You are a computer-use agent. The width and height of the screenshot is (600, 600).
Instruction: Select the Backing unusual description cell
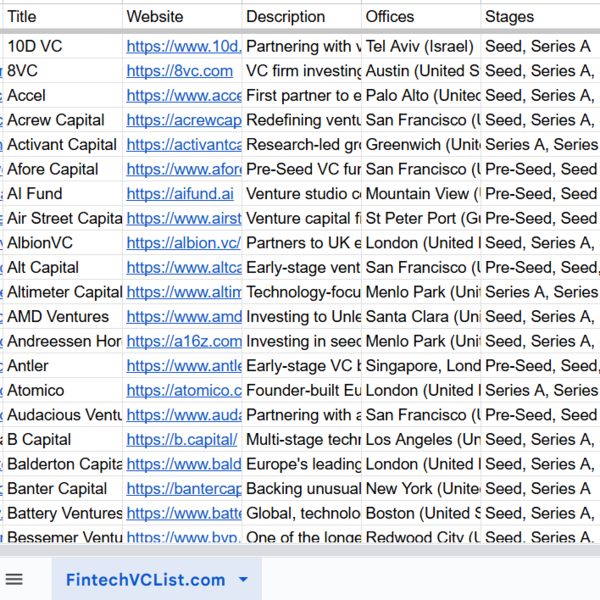tap(302, 489)
